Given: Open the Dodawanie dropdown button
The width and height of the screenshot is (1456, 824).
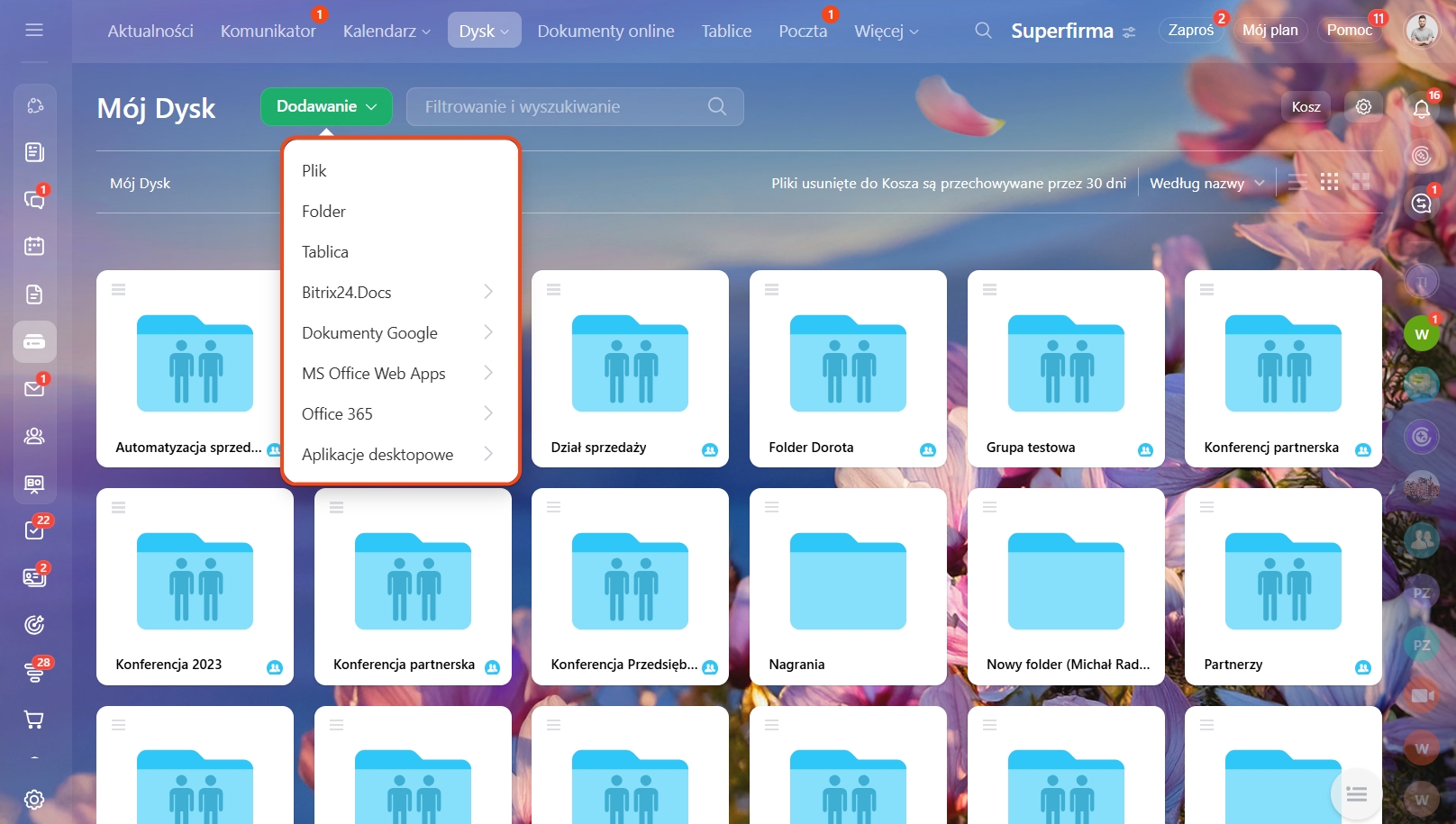Looking at the screenshot, I should point(326,106).
